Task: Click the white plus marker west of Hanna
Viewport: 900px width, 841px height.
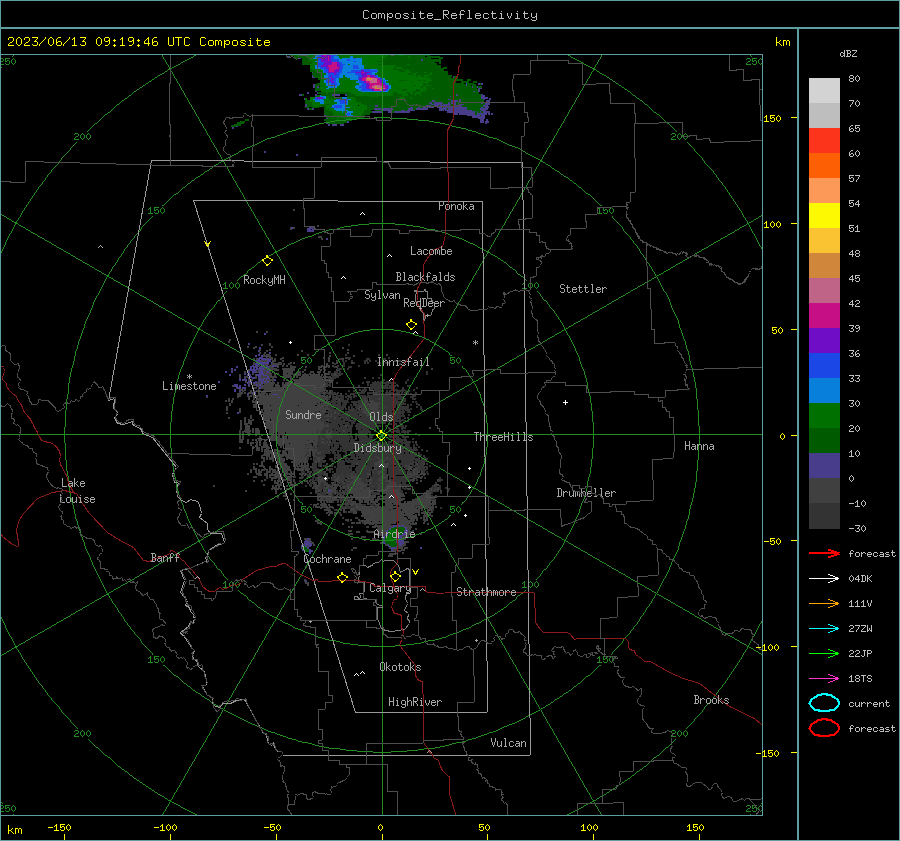Action: pos(565,402)
